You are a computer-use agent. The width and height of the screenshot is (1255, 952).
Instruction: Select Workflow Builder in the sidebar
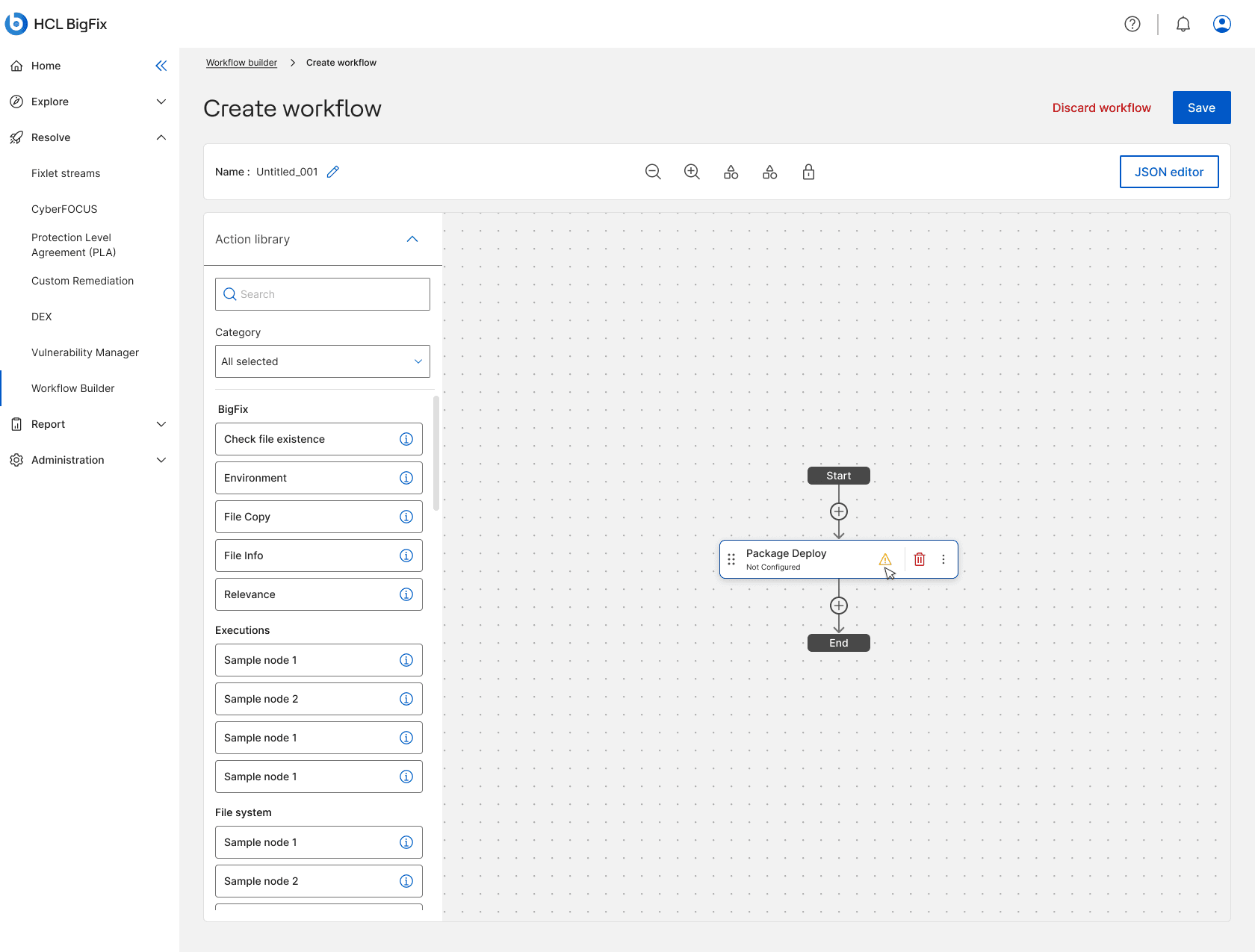tap(73, 388)
